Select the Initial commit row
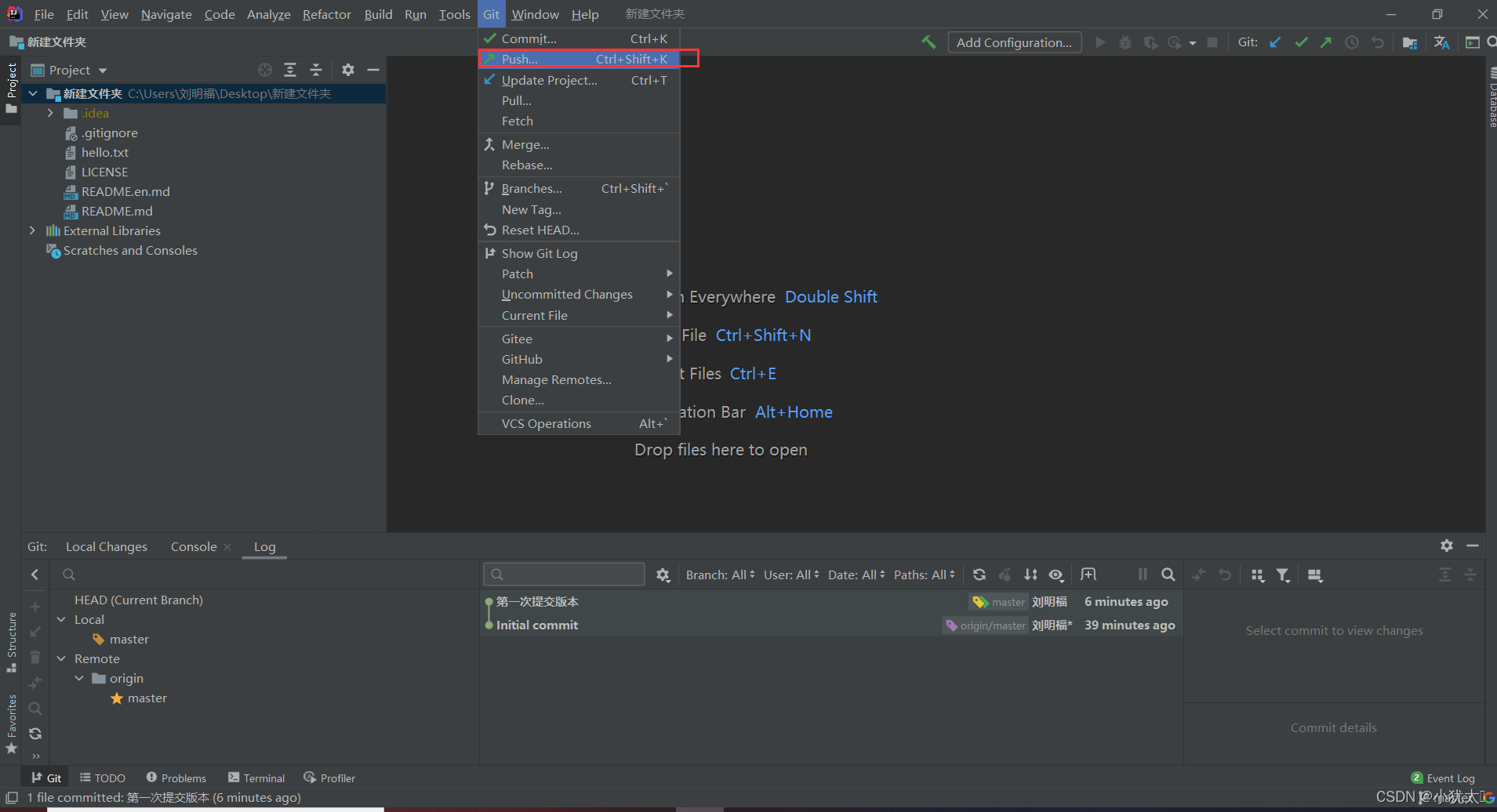The width and height of the screenshot is (1497, 812). [x=831, y=625]
